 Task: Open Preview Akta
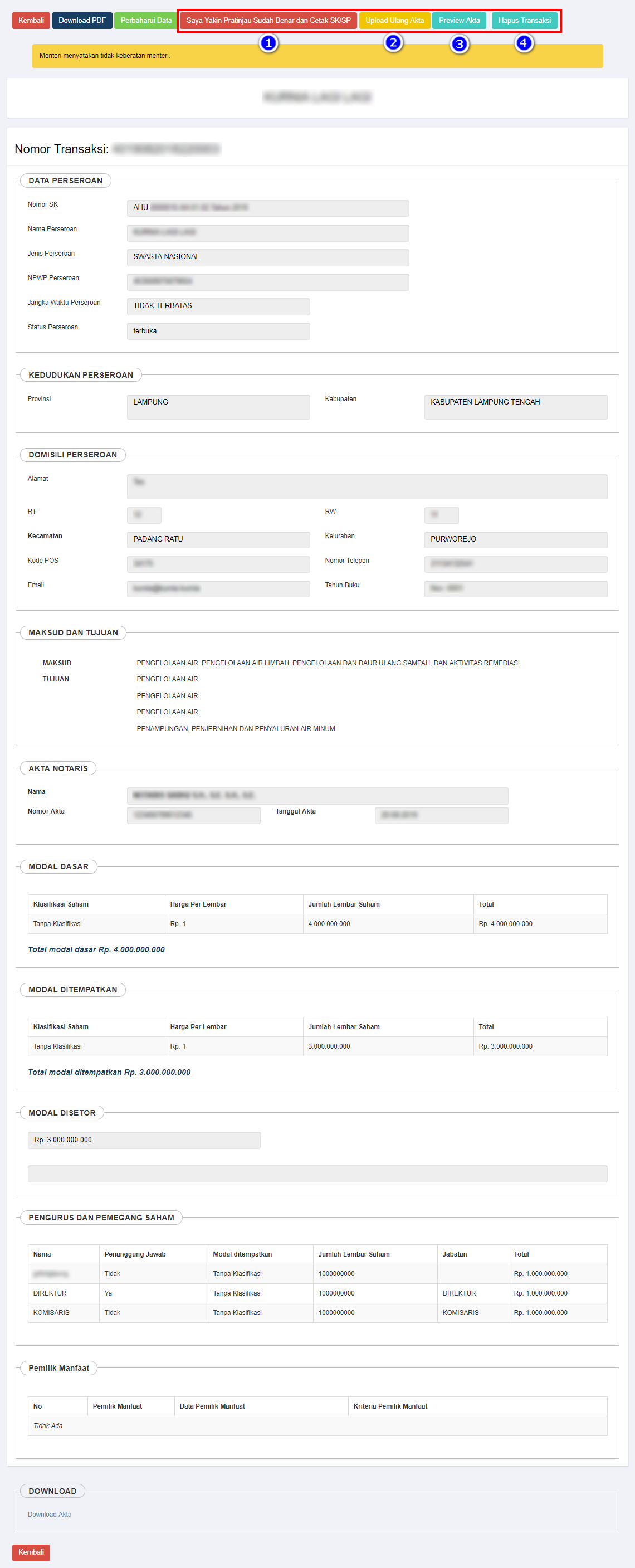click(x=458, y=21)
